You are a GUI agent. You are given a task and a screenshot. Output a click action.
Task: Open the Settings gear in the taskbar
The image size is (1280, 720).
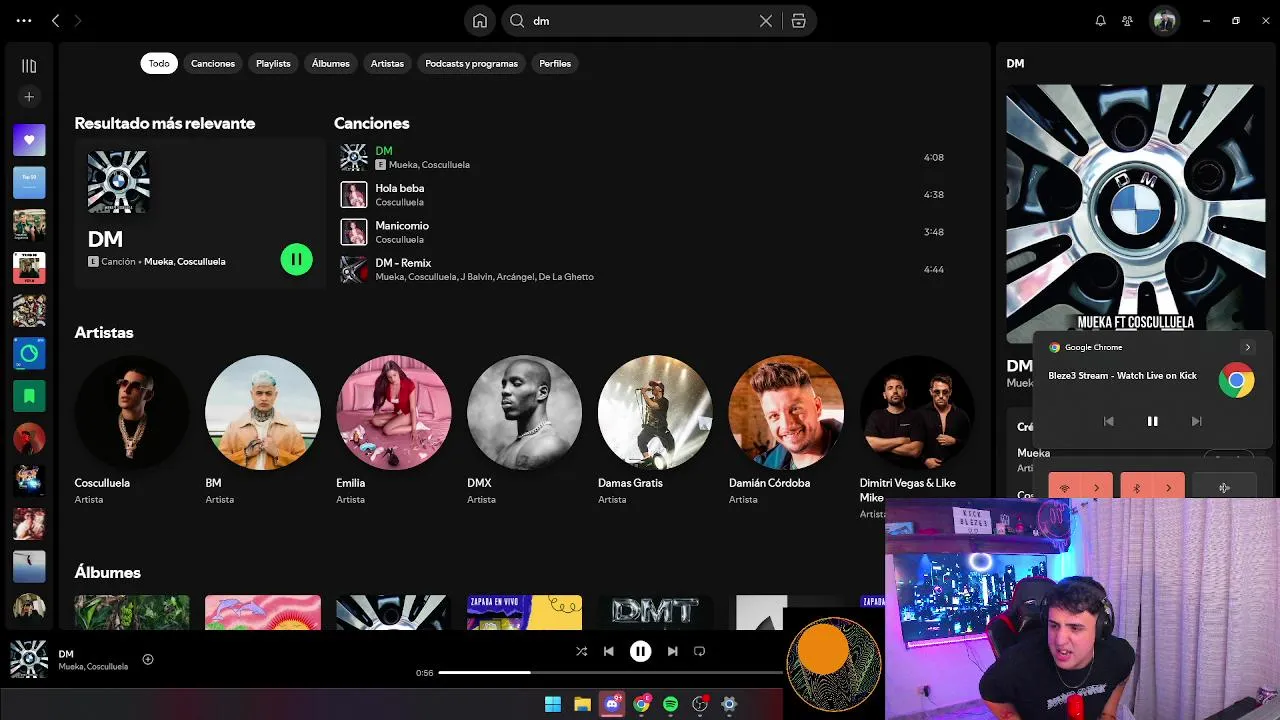coord(729,704)
